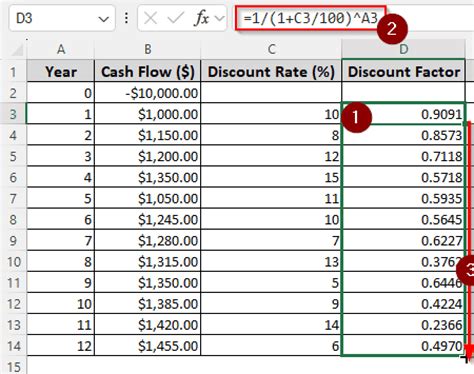Click into the formula bar text
Viewport: 474px width, 374px height.
coord(310,18)
